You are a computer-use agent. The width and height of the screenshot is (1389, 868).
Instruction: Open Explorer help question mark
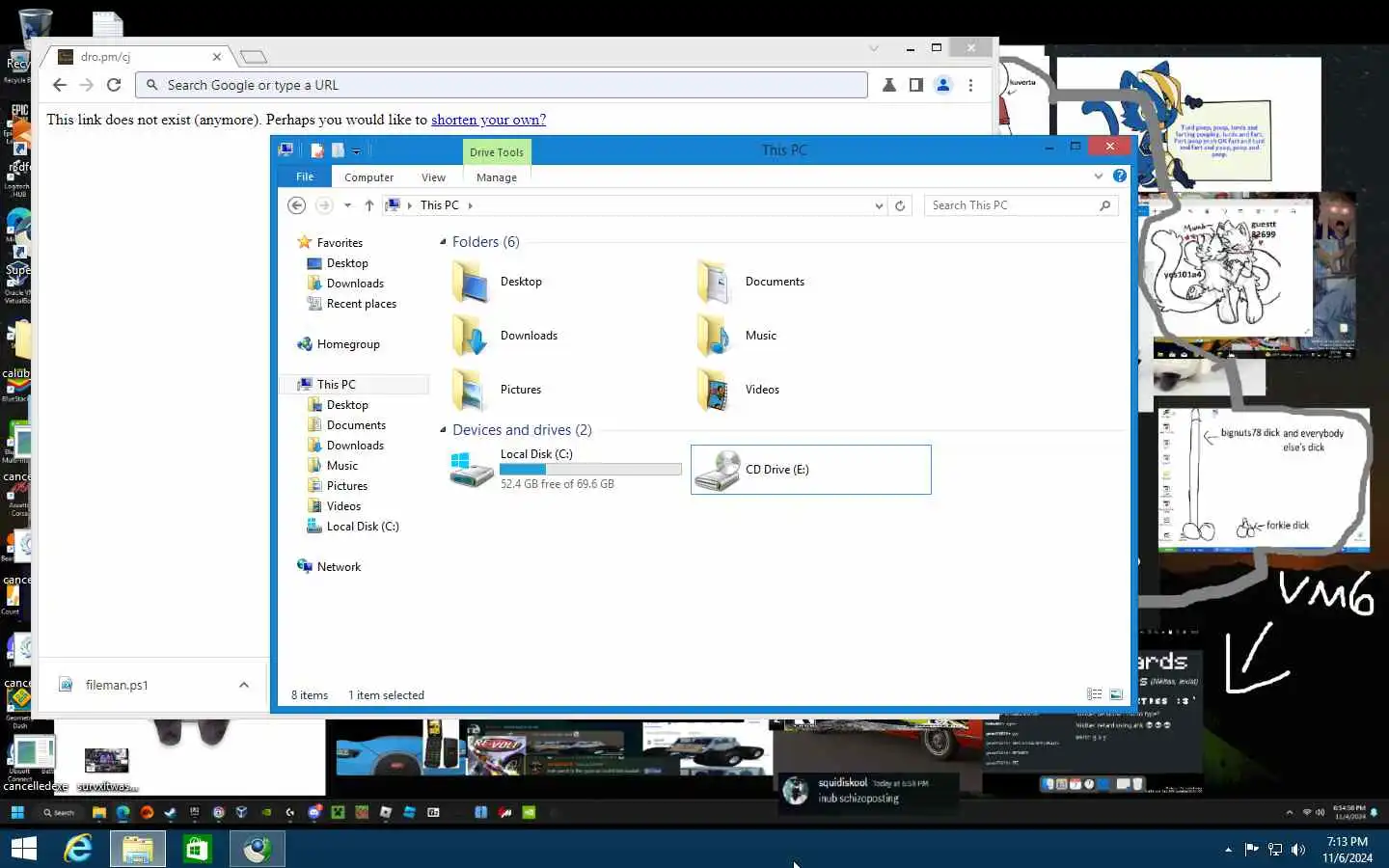point(1119,176)
